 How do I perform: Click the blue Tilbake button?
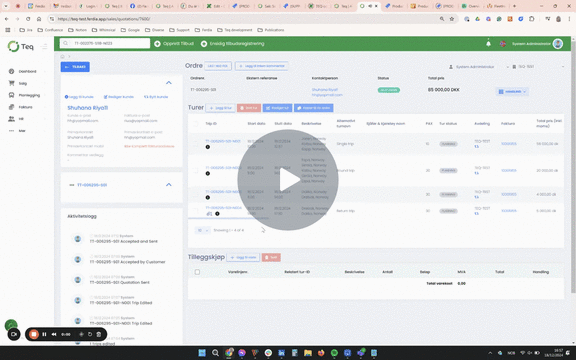[75, 67]
